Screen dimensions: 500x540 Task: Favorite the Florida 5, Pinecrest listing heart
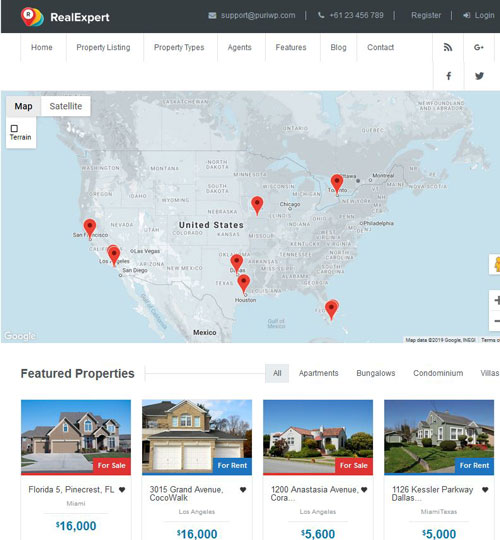122,490
